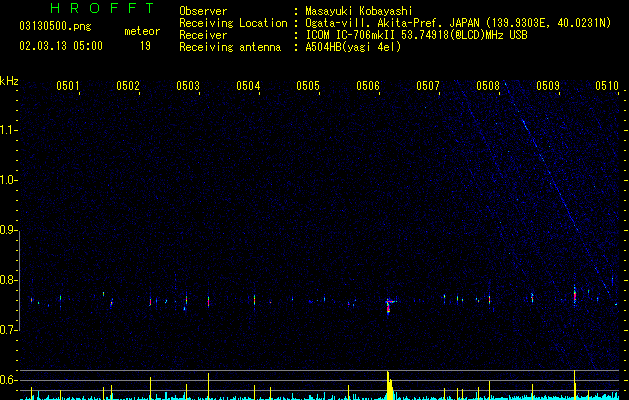Click the receiver ICOM IC-706mkII text

pyautogui.click(x=416, y=35)
